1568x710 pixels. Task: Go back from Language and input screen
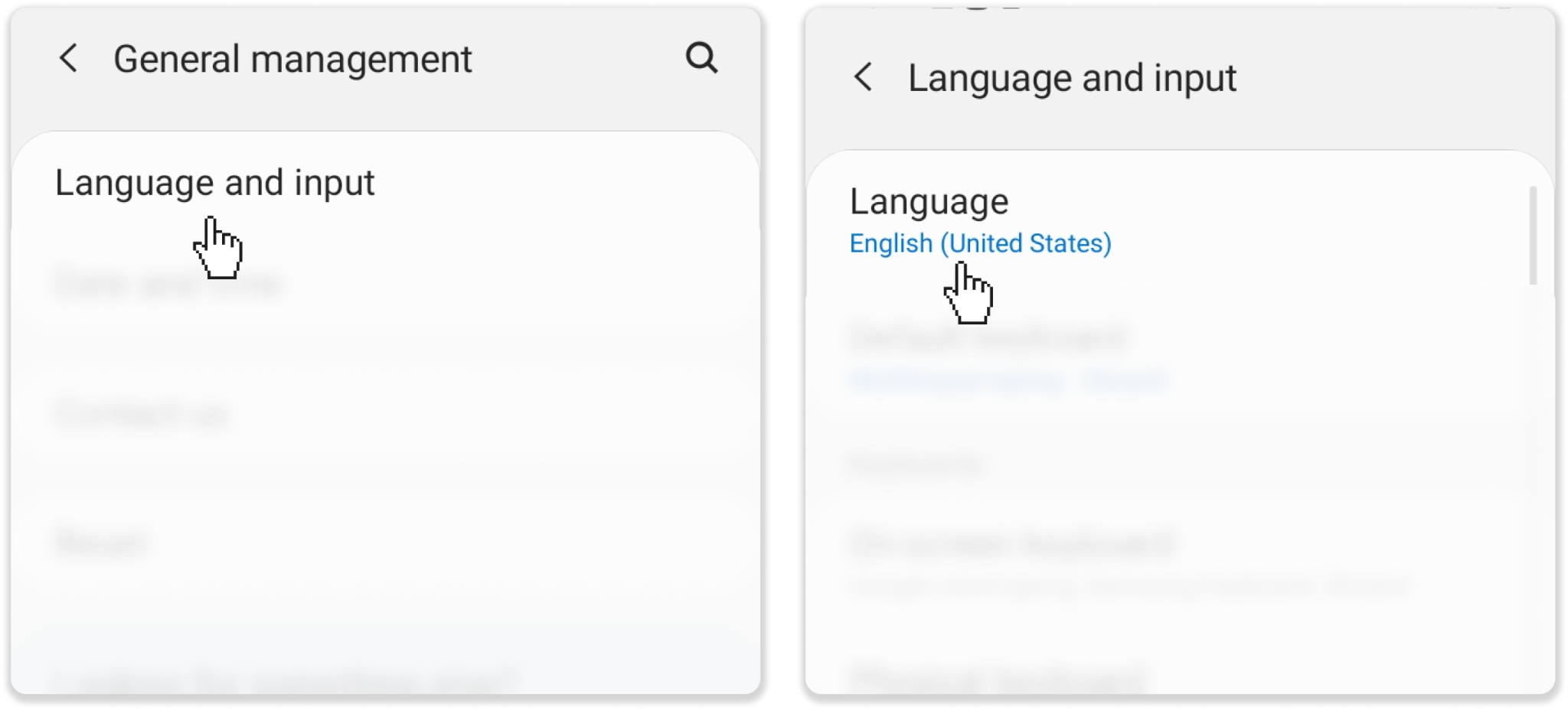pyautogui.click(x=863, y=77)
